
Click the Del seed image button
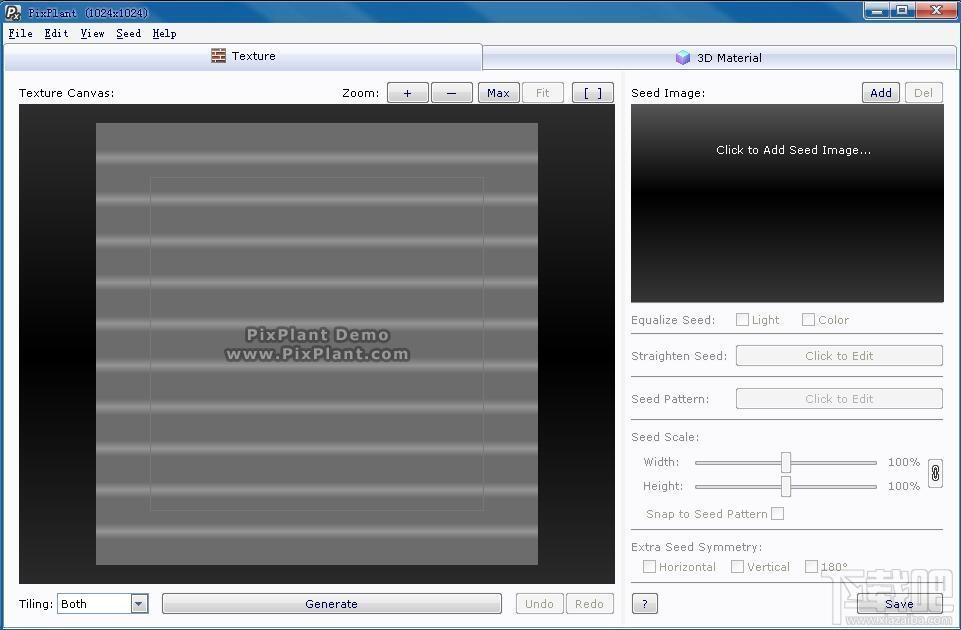[x=924, y=93]
